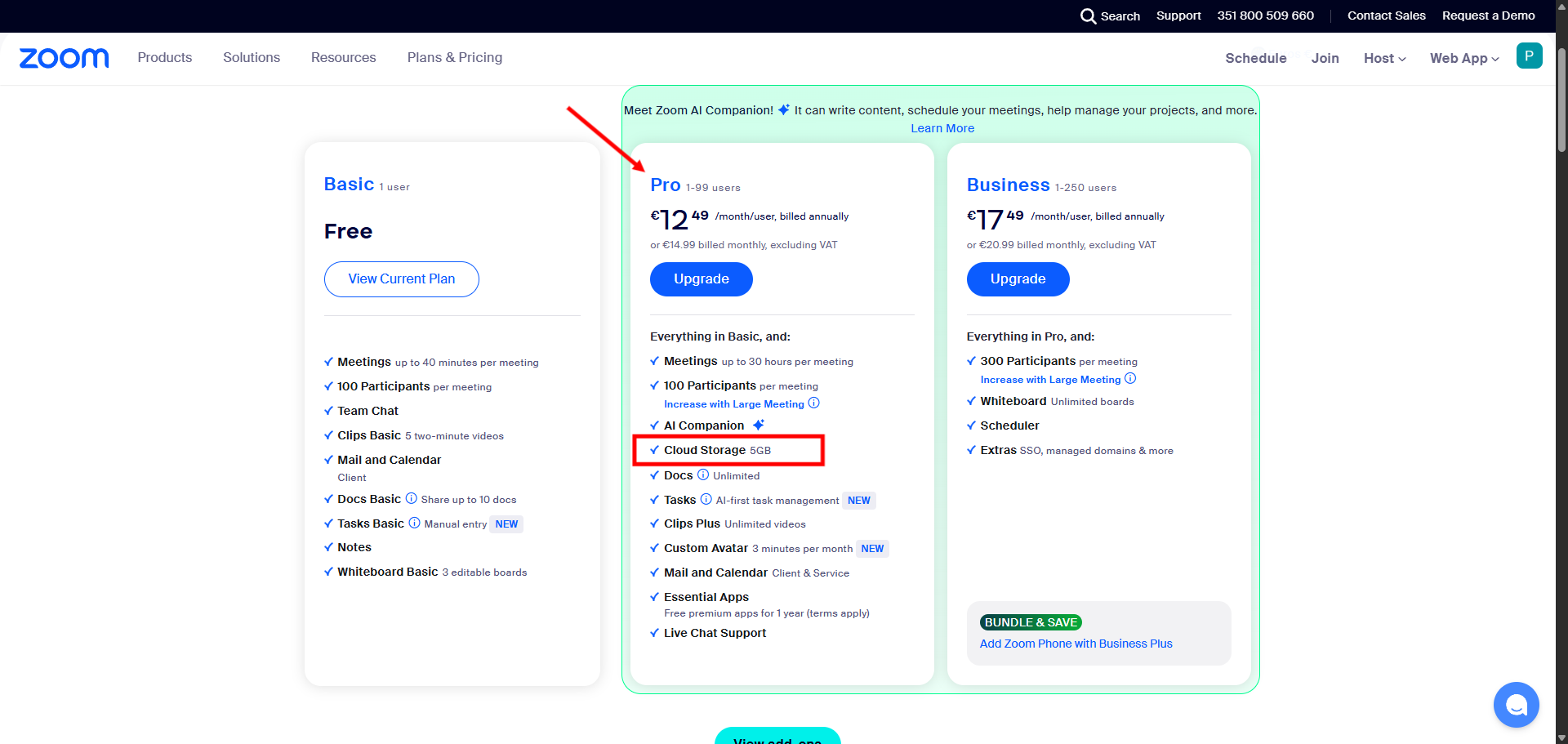Screen dimensions: 1568x744
Task: Click Schedule in the header
Action: (1255, 58)
